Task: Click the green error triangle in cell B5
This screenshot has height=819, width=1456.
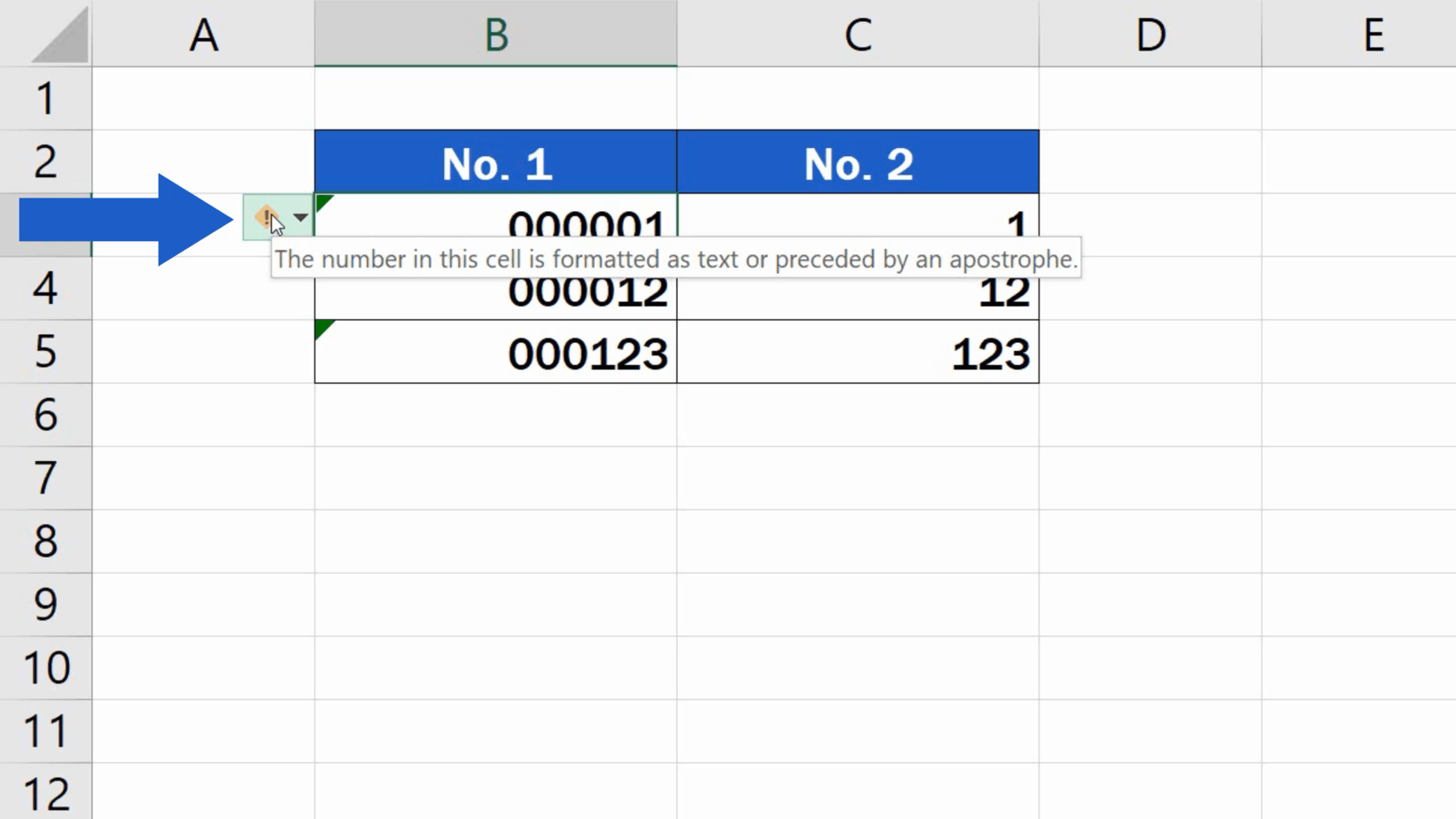Action: coord(322,328)
